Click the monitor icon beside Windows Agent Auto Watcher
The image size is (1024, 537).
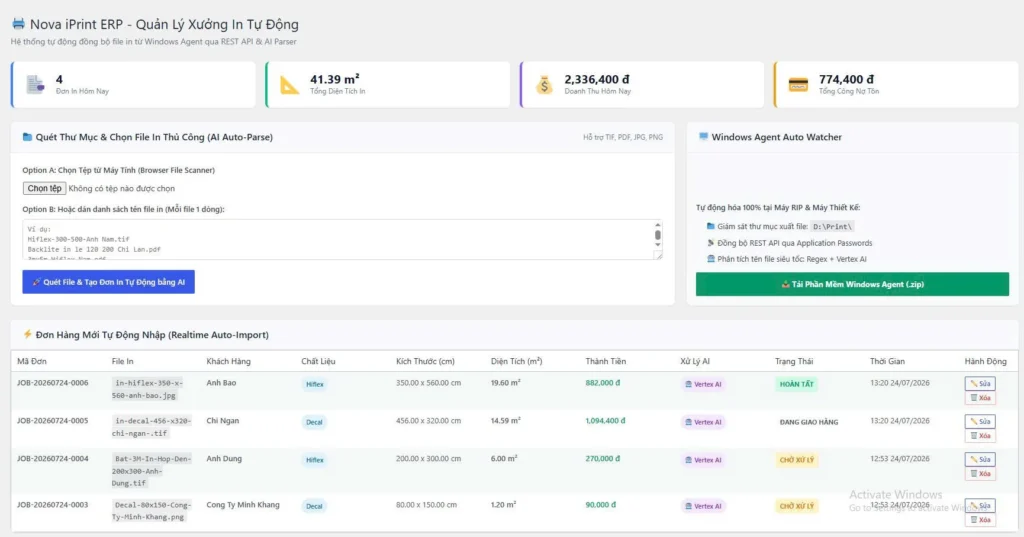[703, 137]
